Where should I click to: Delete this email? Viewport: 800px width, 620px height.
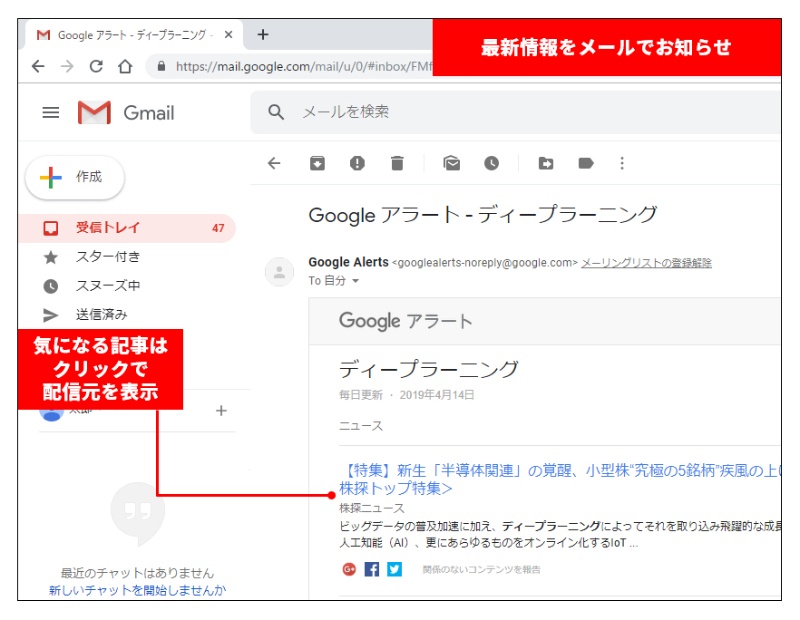(x=396, y=158)
